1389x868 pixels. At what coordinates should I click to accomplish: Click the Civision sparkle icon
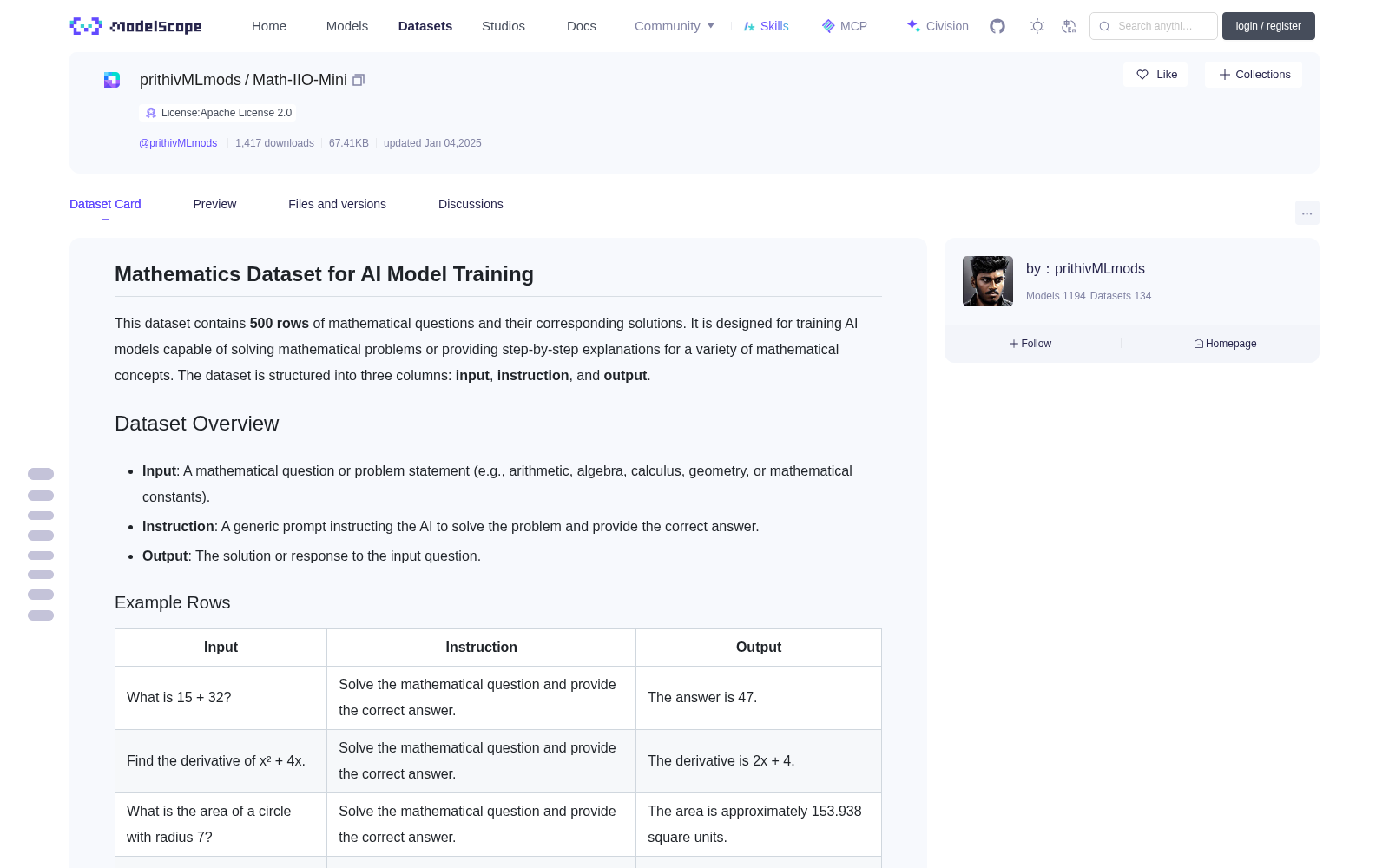(913, 26)
